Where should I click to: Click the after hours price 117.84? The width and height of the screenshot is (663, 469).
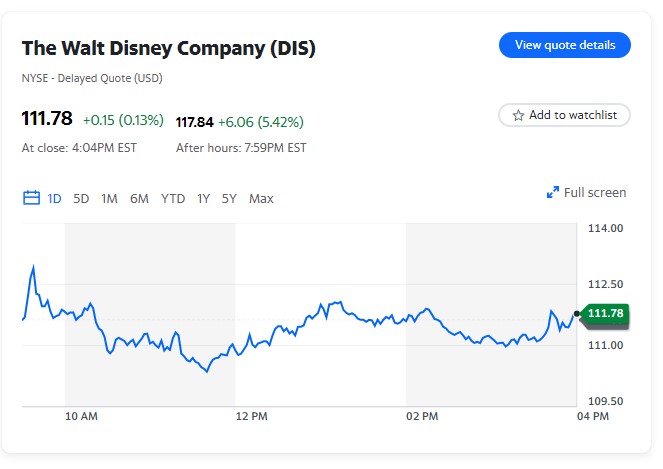coord(195,122)
